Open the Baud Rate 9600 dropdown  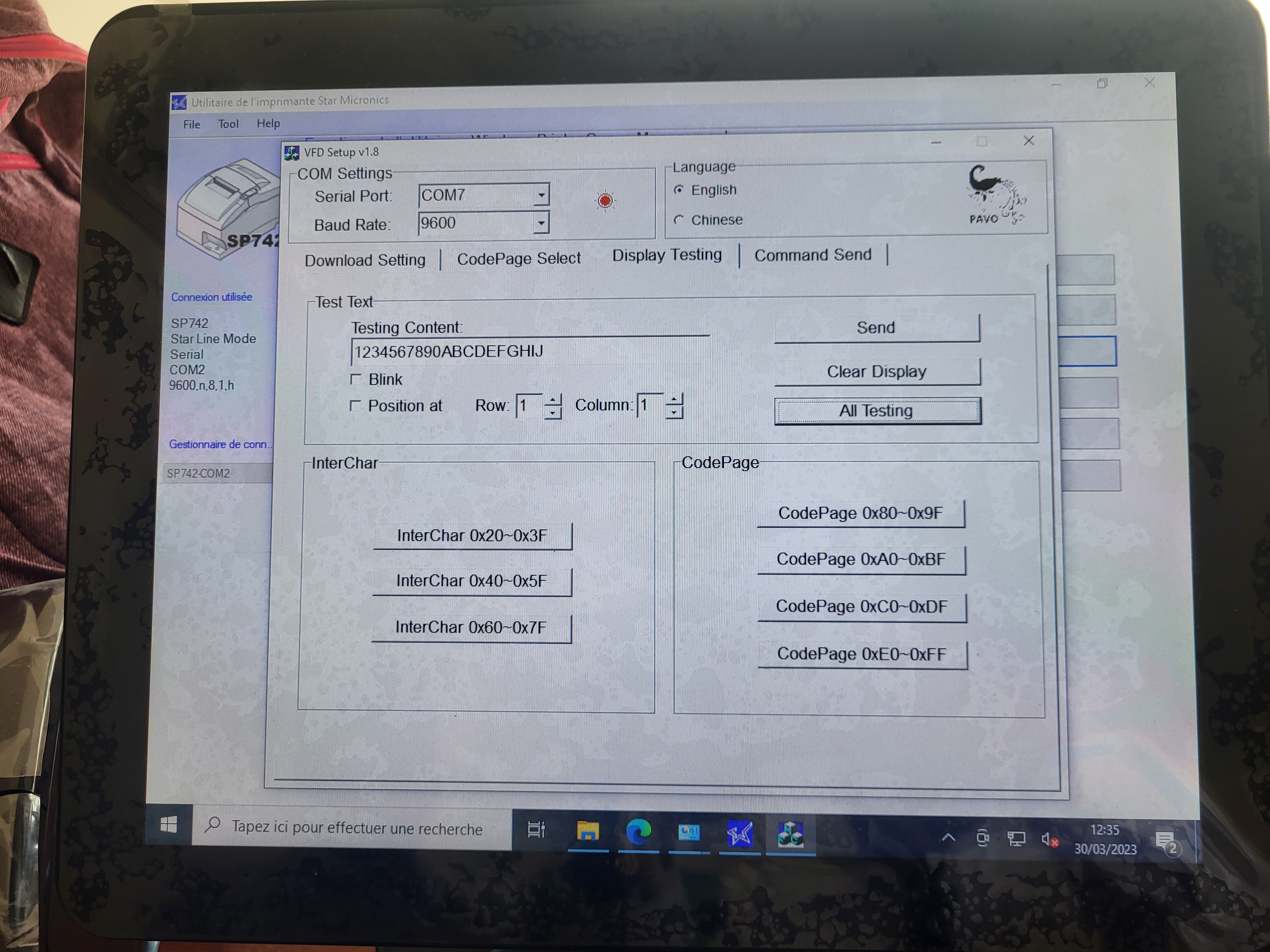(541, 223)
